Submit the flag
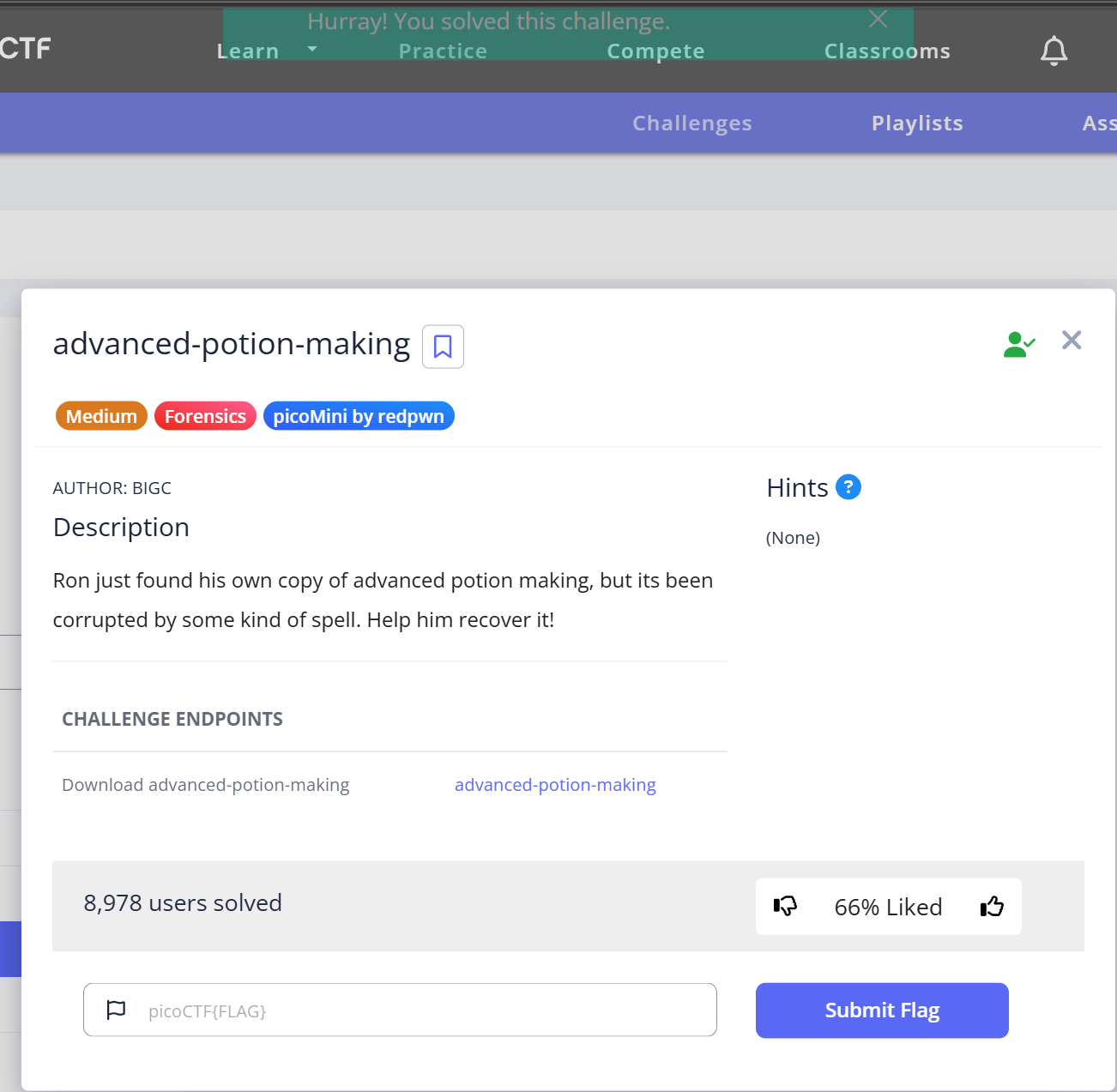1117x1092 pixels. (x=882, y=1011)
